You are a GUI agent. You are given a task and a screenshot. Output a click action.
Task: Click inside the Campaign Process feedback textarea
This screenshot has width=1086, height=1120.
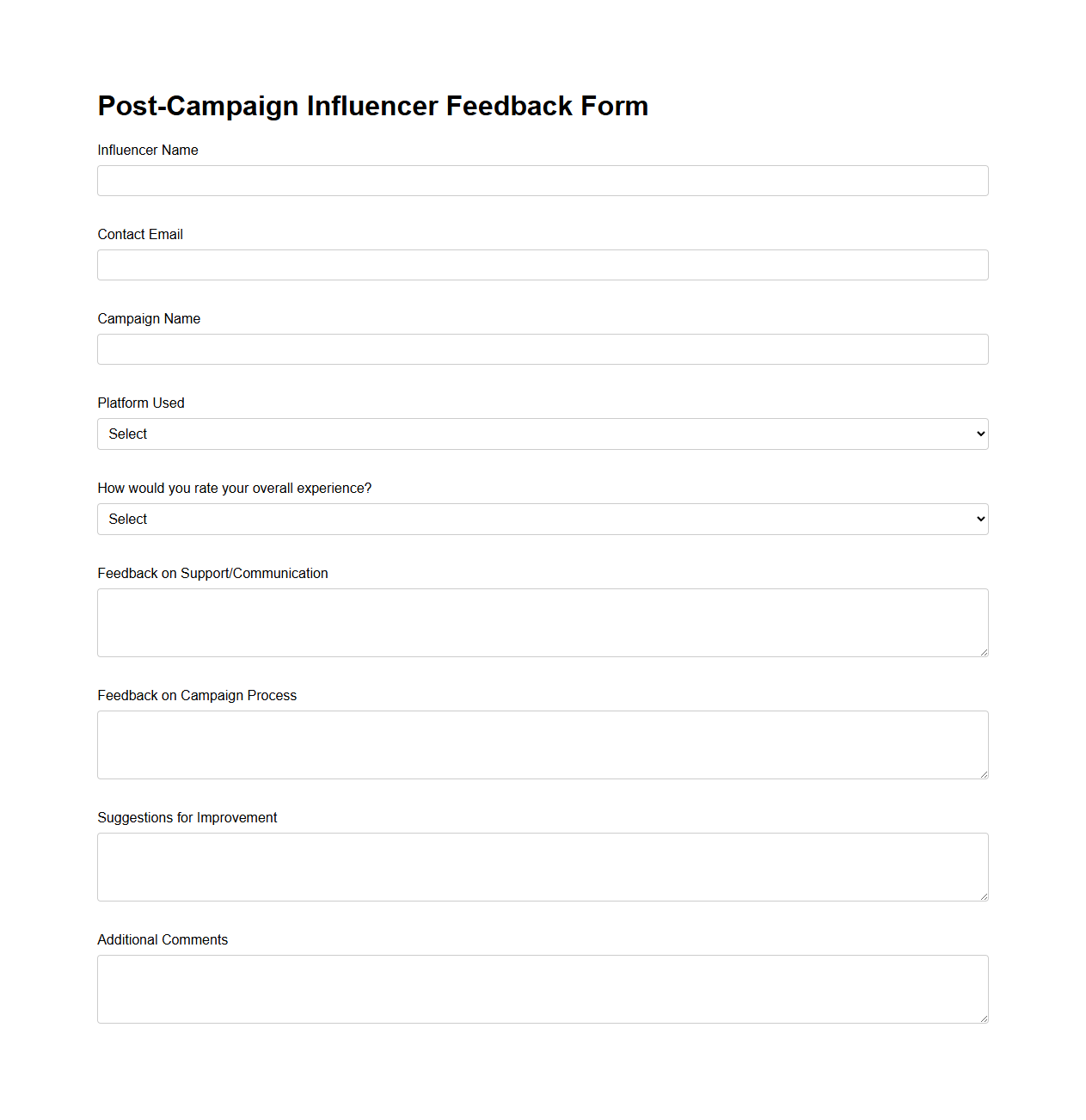(x=542, y=744)
